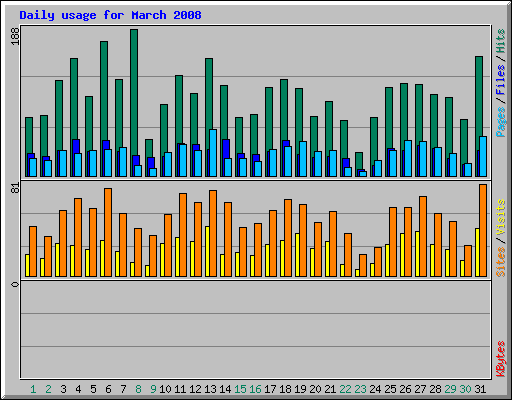The height and width of the screenshot is (400, 512).
Task: Select day label '11' on the axis
Action: pos(180,389)
